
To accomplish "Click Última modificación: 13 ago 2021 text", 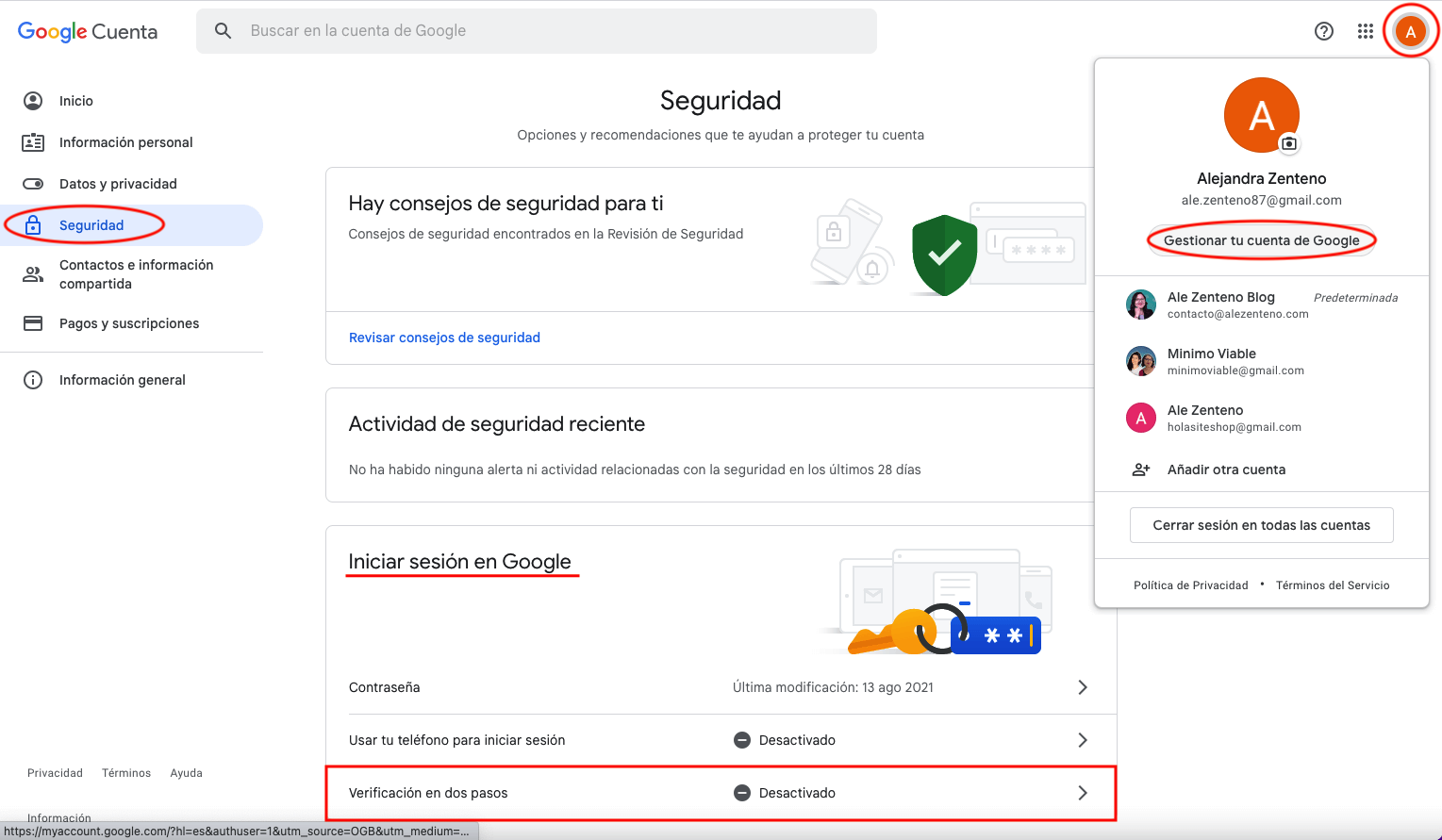I will coord(833,687).
